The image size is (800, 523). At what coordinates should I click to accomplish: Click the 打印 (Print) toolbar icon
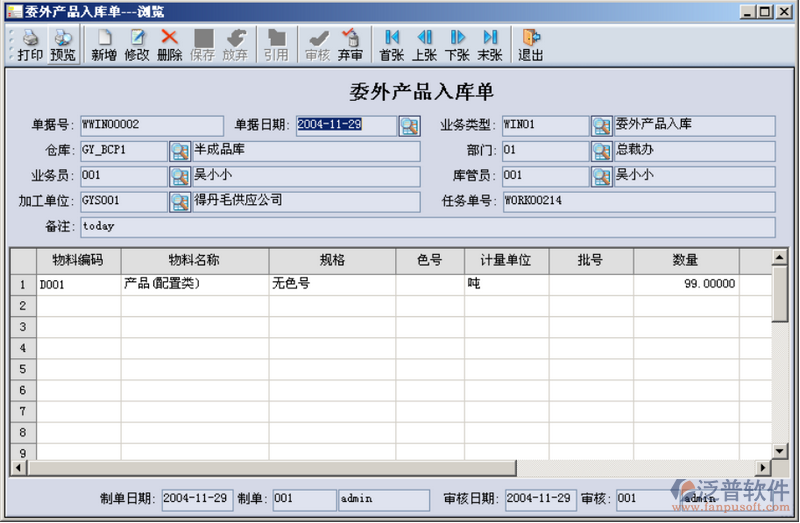click(30, 45)
